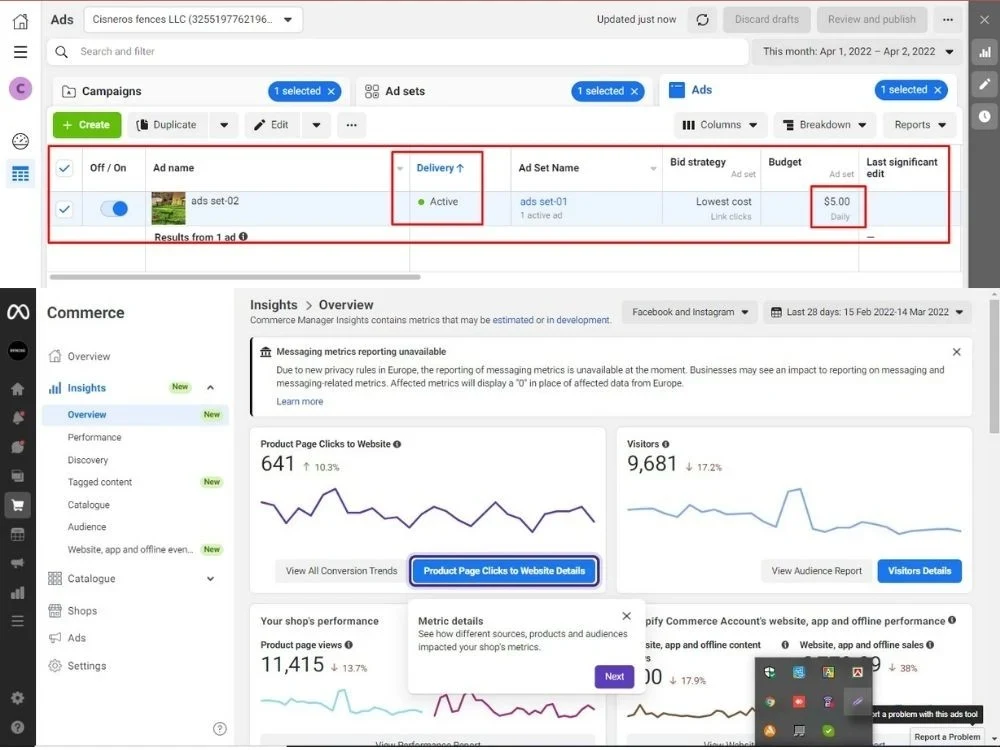1000x750 pixels.
Task: Open the Ads Manager home icon
Action: point(20,21)
